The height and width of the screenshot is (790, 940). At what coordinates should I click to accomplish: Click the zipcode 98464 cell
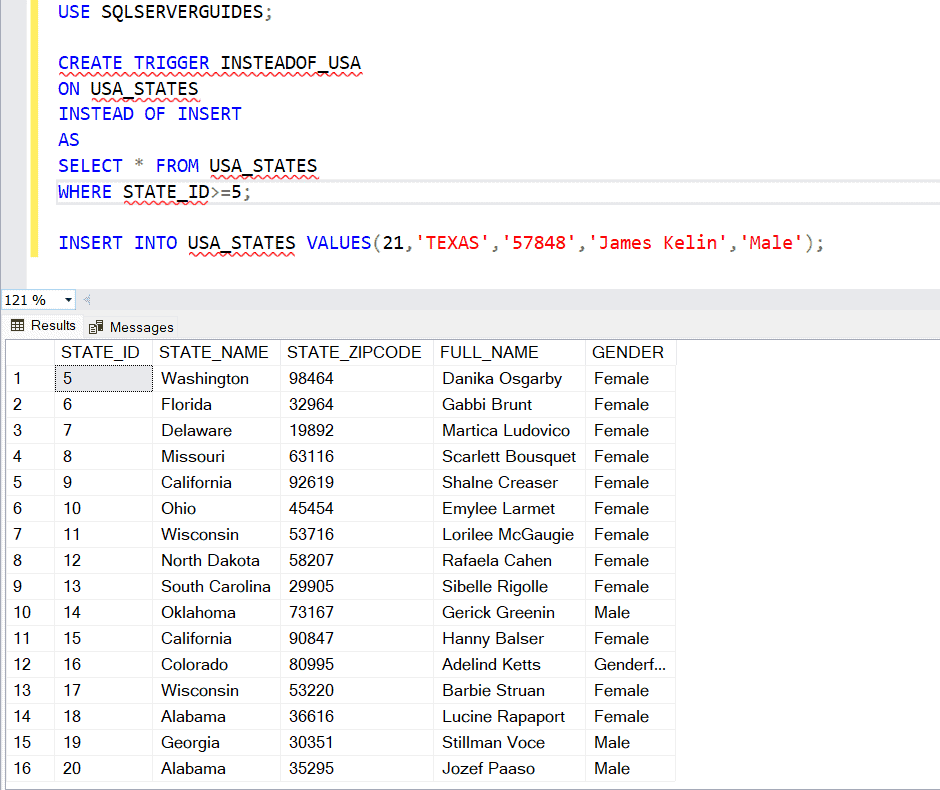[x=314, y=378]
